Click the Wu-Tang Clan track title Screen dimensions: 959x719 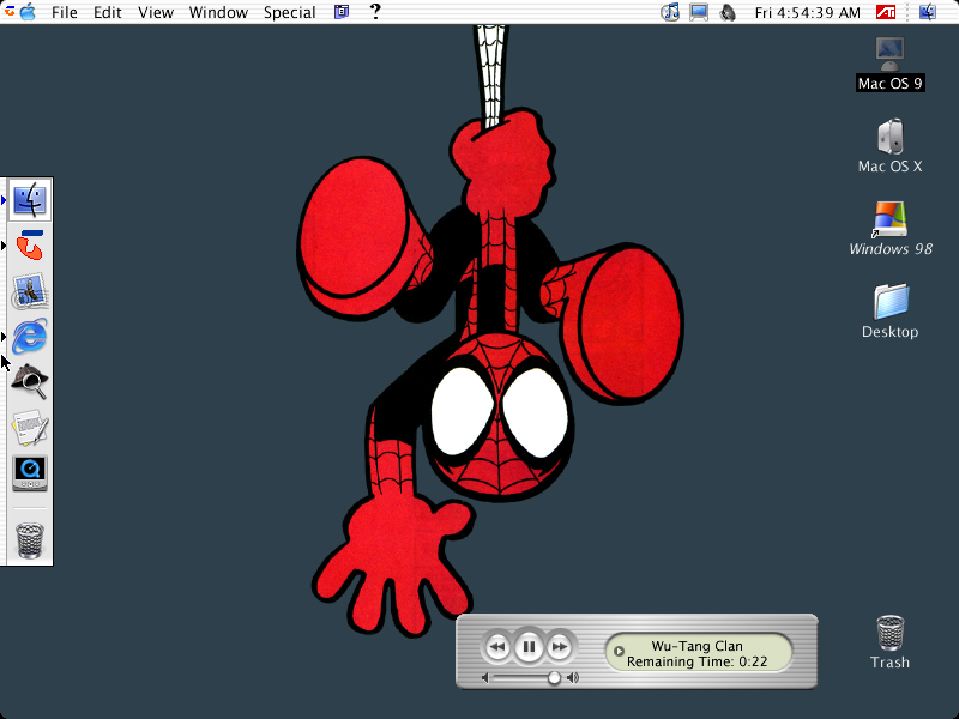697,646
